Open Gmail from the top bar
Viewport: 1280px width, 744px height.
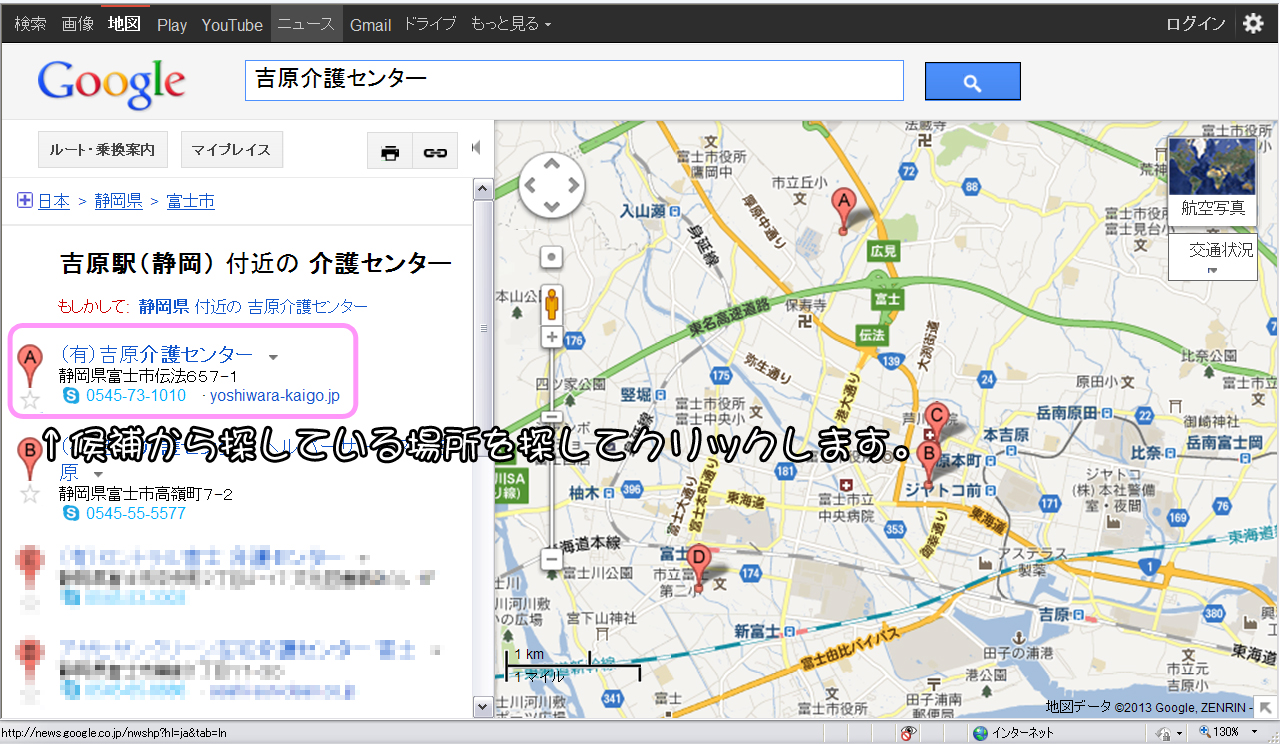(370, 25)
